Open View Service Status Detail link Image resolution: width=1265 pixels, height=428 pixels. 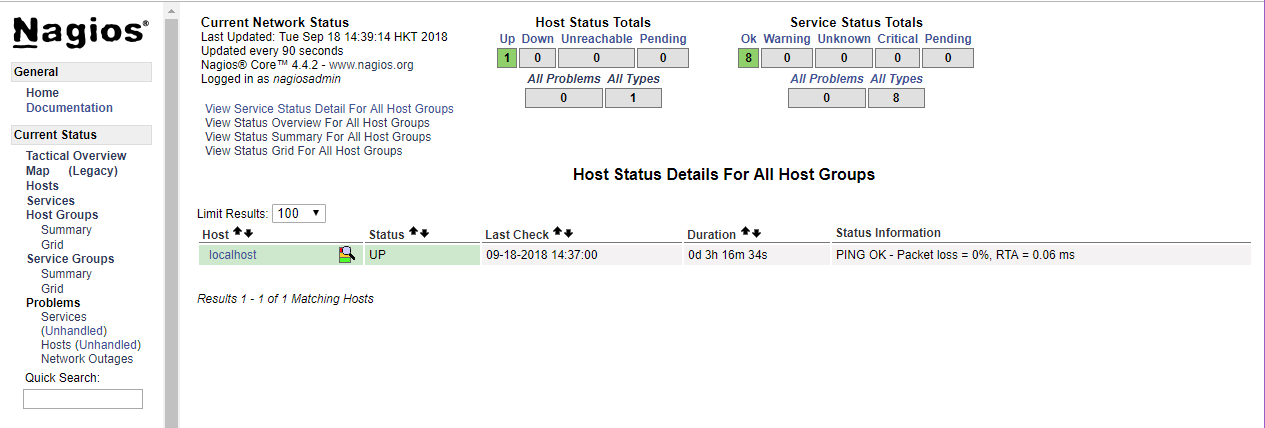[329, 109]
